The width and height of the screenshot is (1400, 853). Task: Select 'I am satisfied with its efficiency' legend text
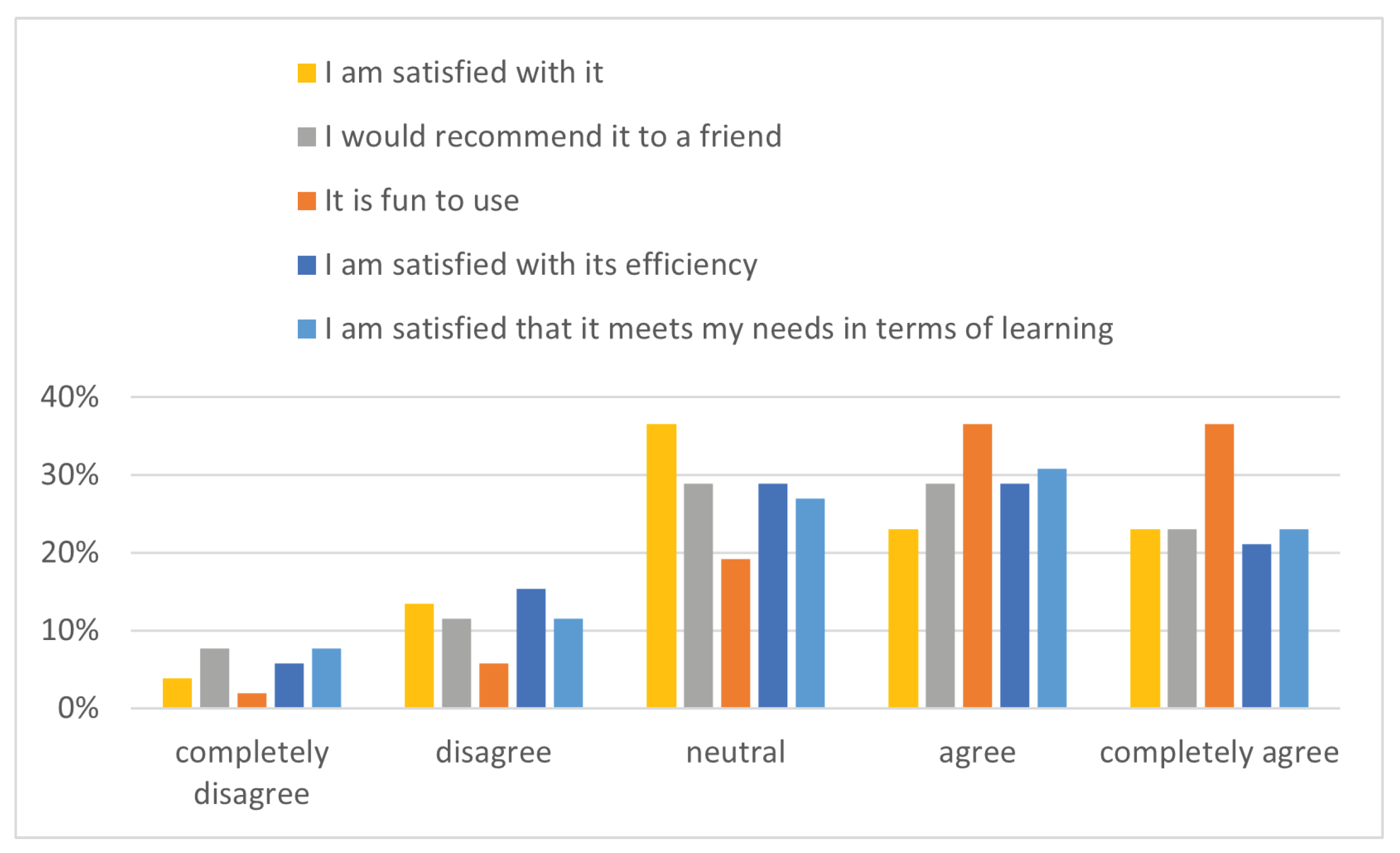541,265
